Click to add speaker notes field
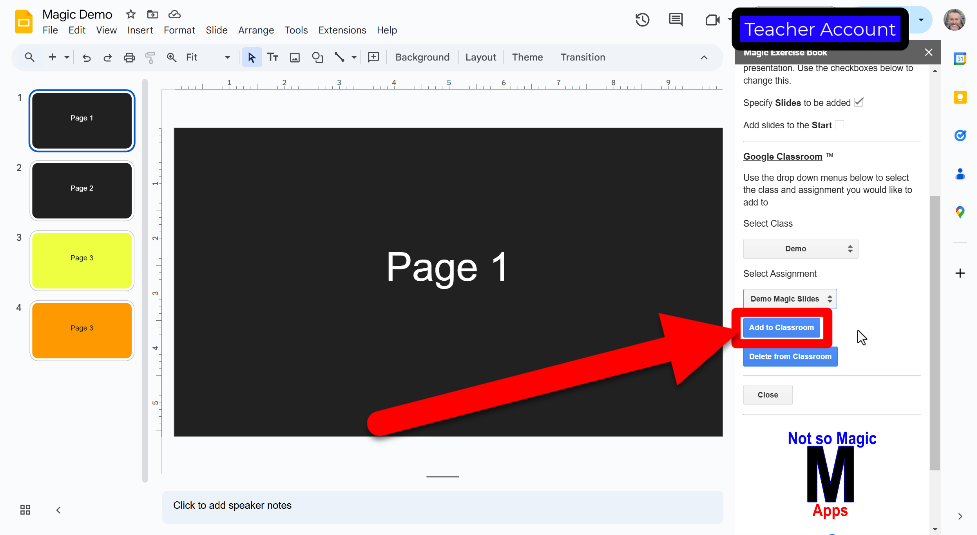The width and height of the screenshot is (977, 535). 442,507
